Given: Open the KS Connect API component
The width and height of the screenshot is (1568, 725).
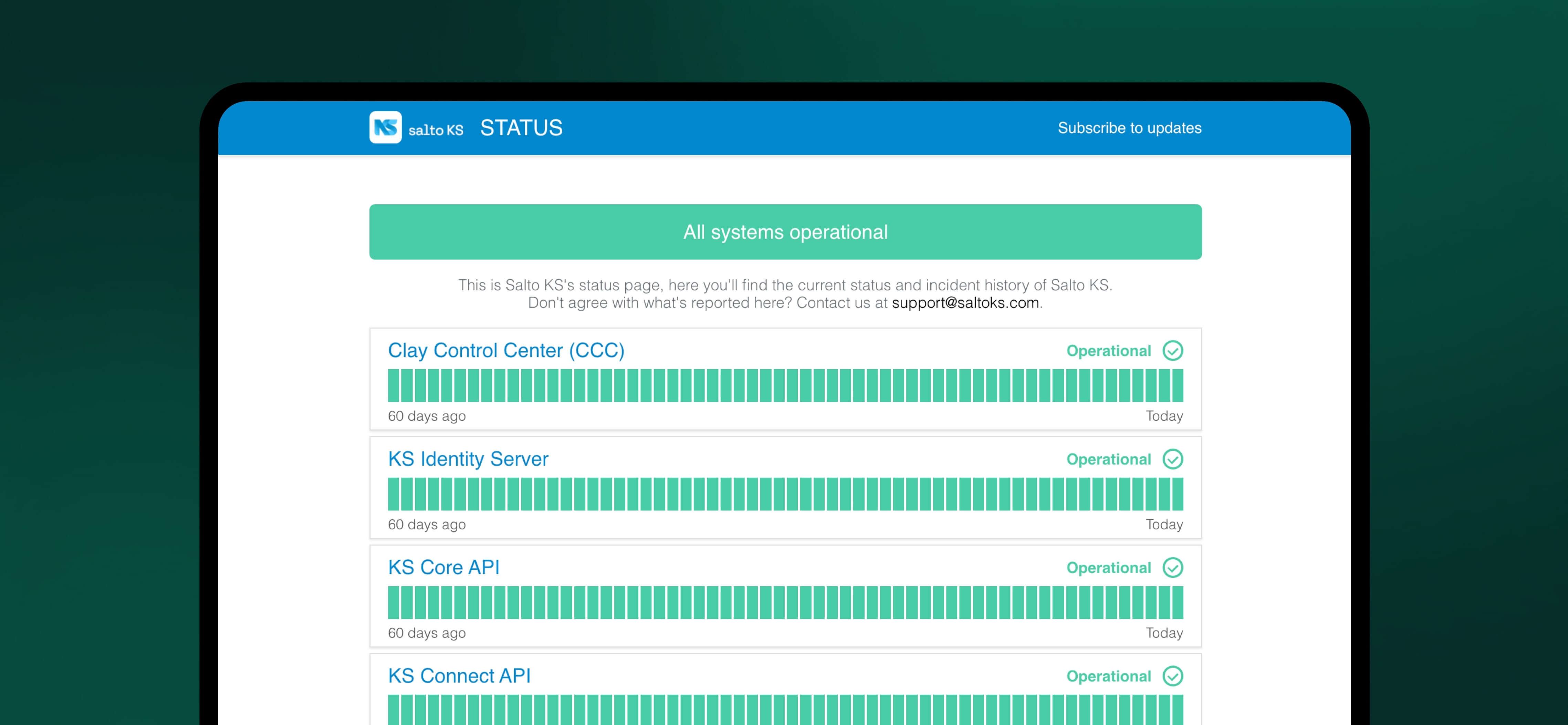Looking at the screenshot, I should [x=459, y=675].
